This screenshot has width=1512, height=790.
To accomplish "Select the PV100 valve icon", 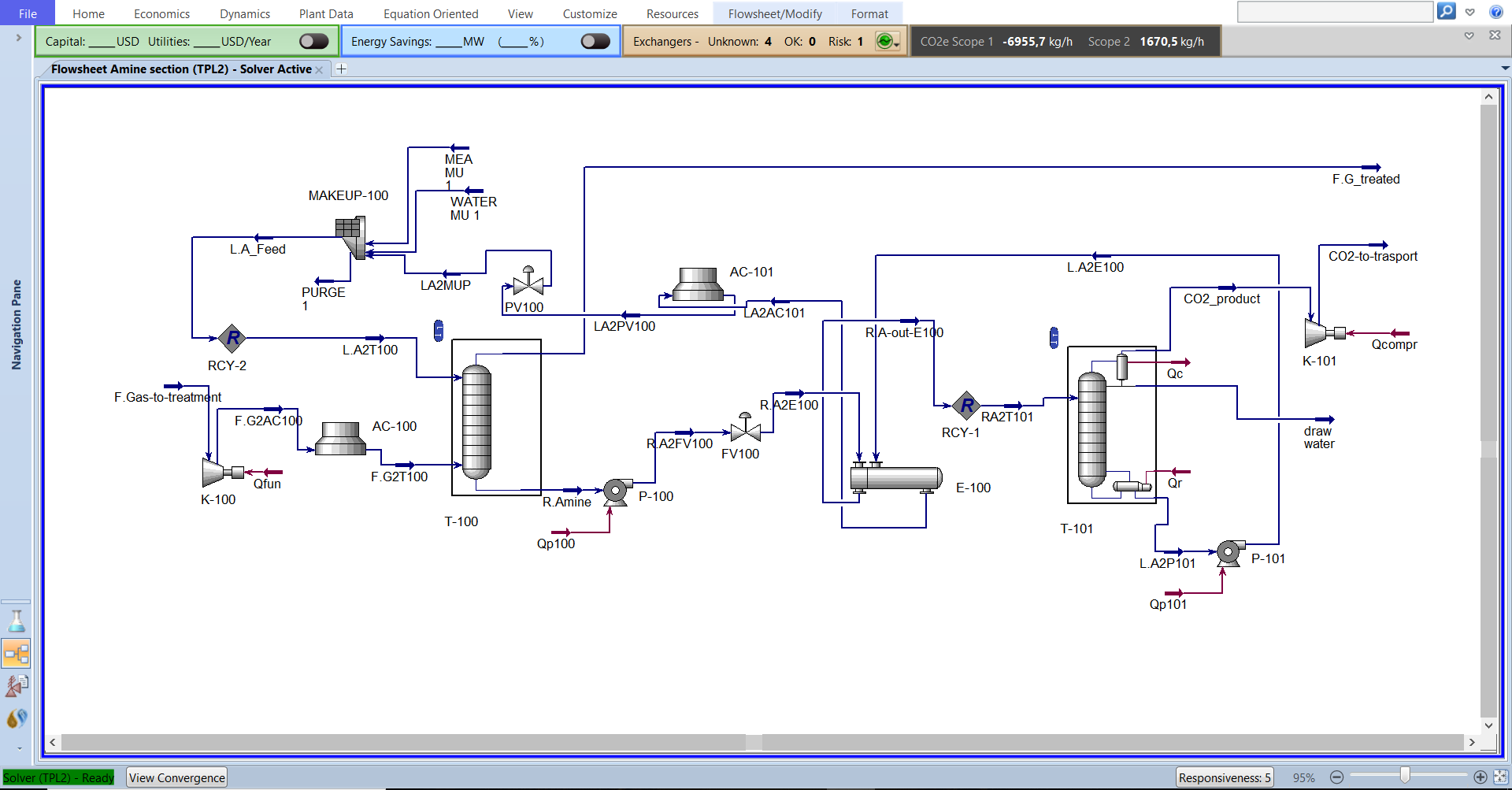I will click(528, 281).
